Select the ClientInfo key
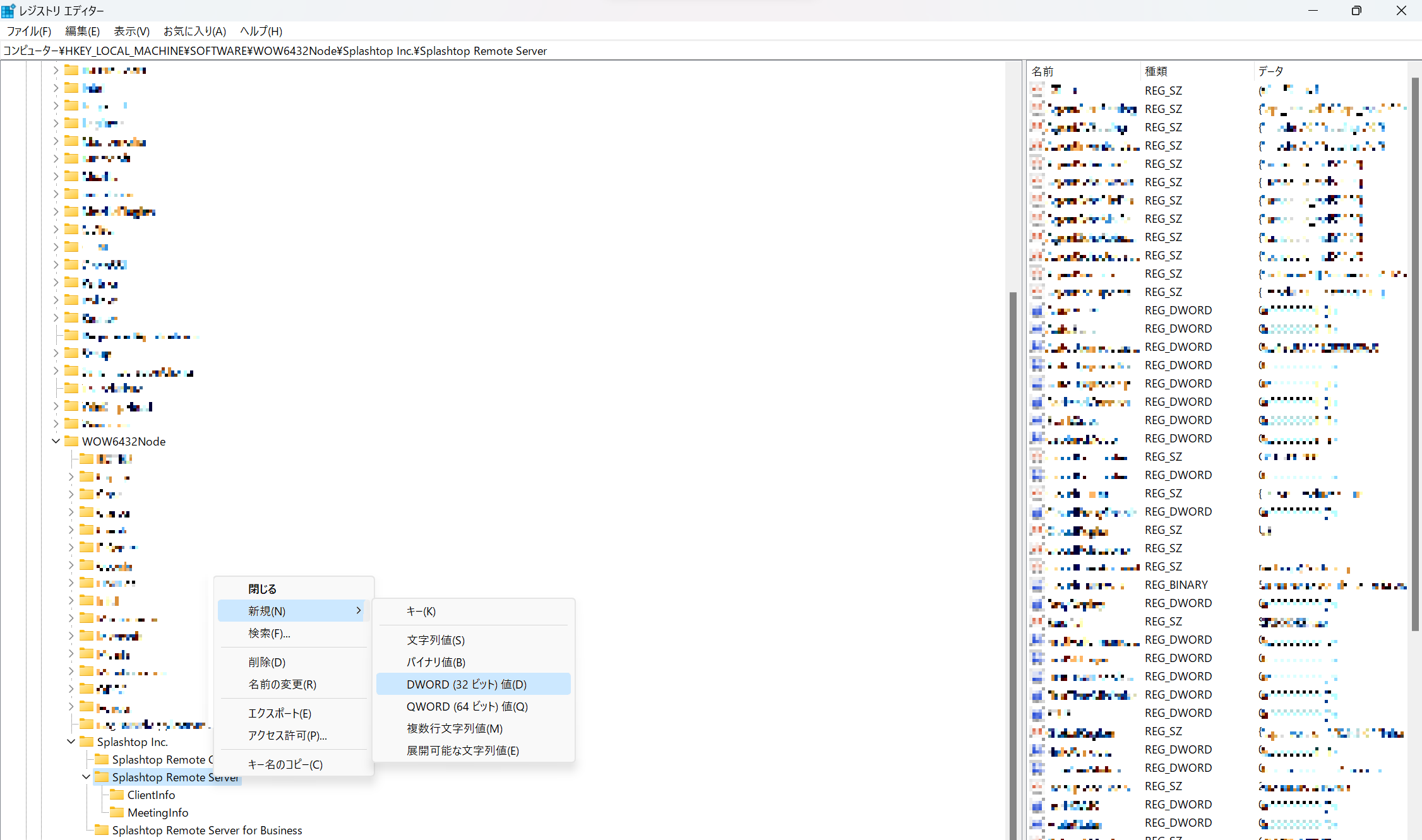 click(x=152, y=795)
